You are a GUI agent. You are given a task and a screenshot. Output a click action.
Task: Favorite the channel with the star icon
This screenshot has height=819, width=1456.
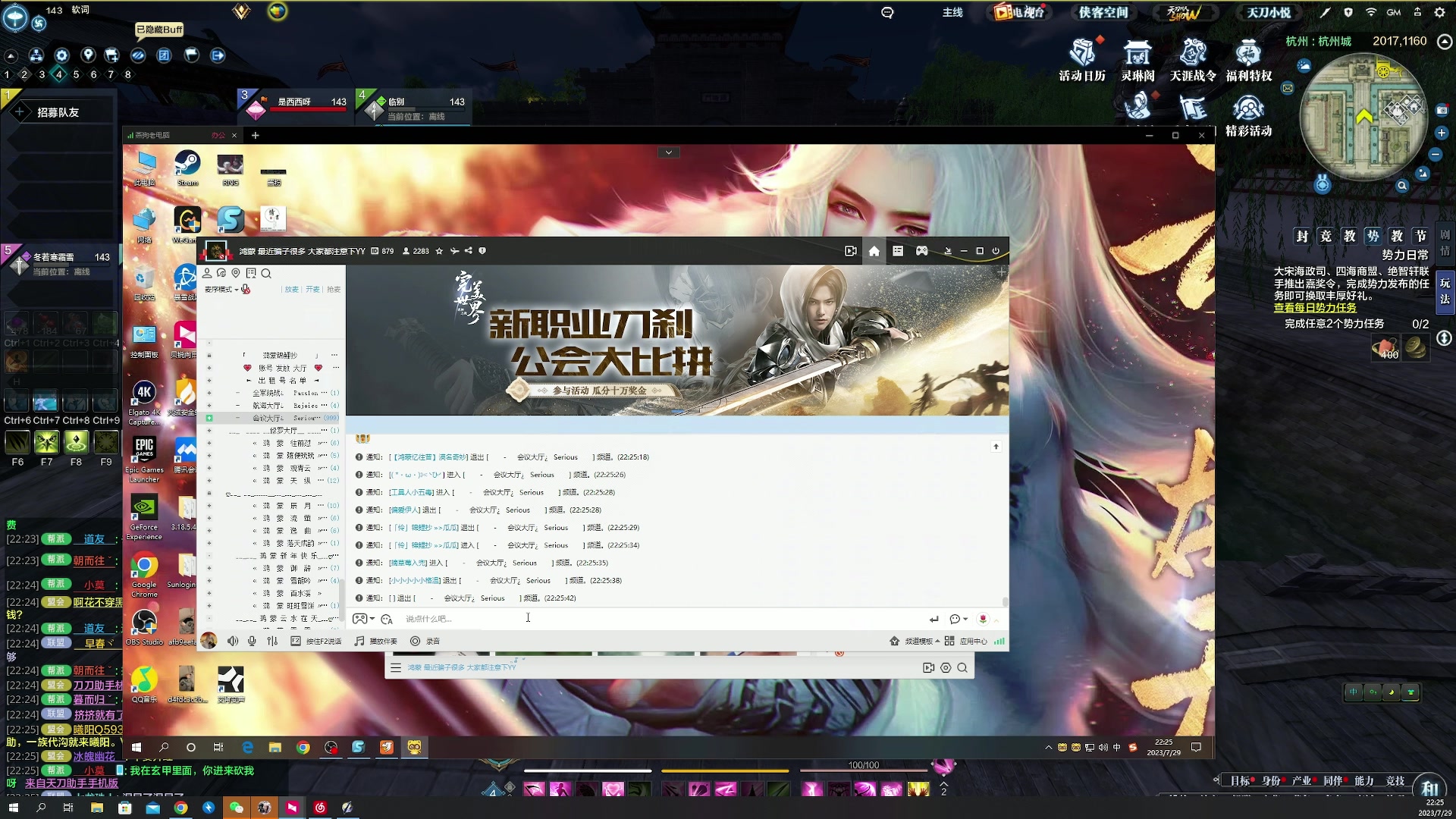(439, 251)
